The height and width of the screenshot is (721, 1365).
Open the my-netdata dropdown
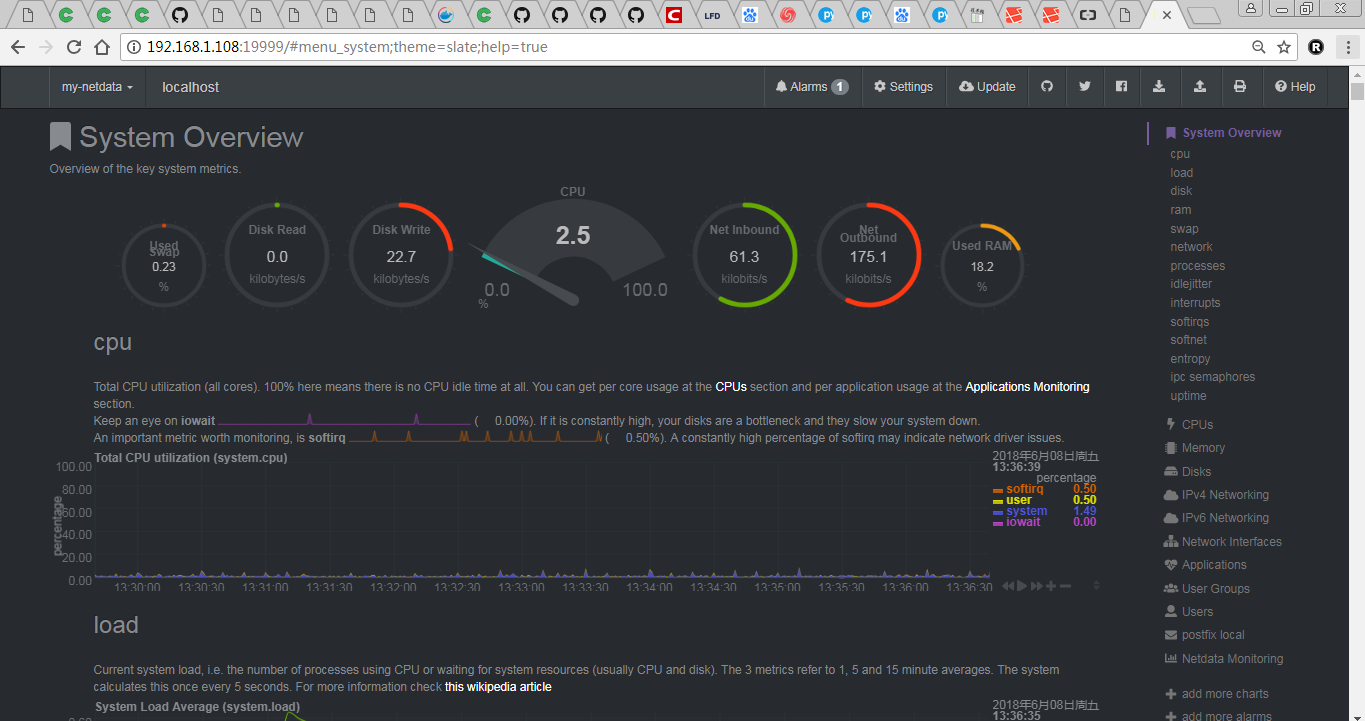pyautogui.click(x=97, y=87)
